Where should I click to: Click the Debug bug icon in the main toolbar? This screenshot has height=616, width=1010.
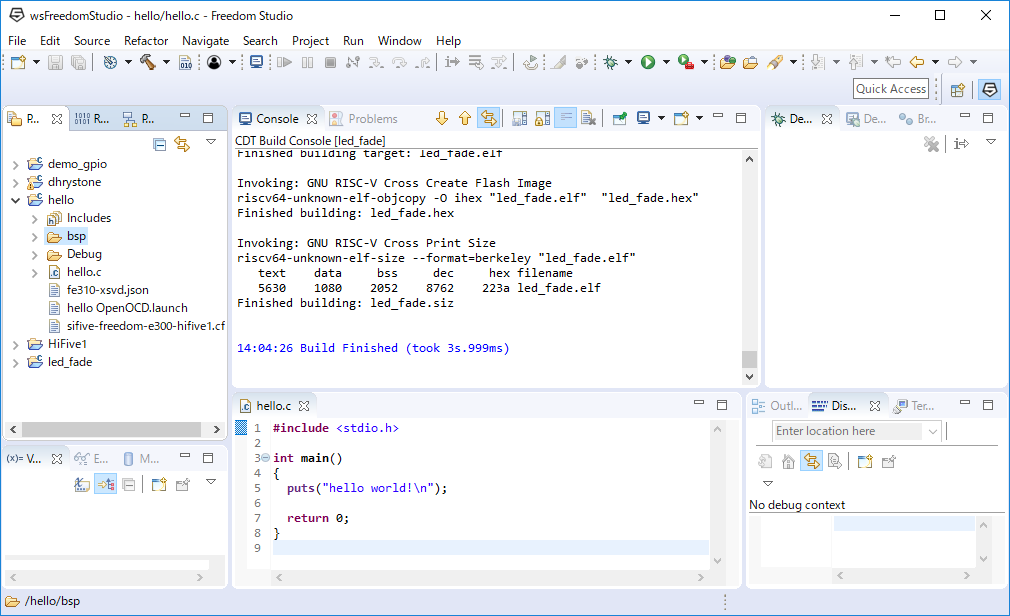click(x=610, y=63)
